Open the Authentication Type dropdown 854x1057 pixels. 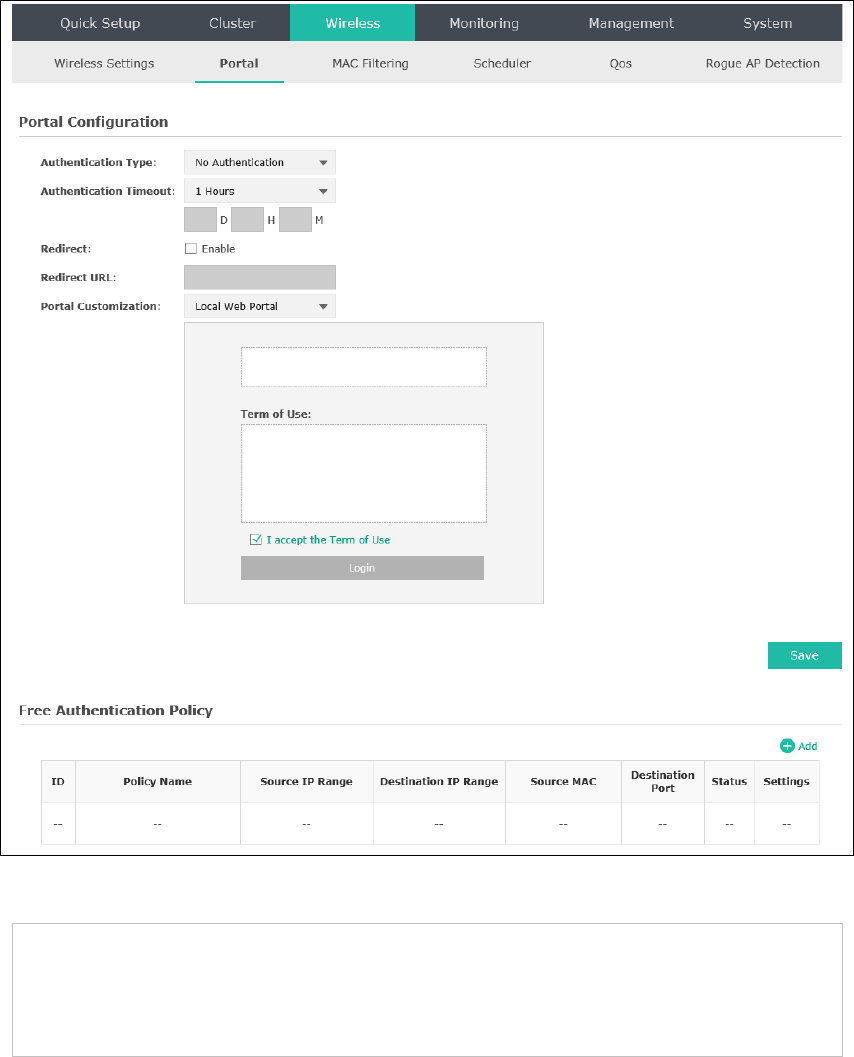[260, 162]
